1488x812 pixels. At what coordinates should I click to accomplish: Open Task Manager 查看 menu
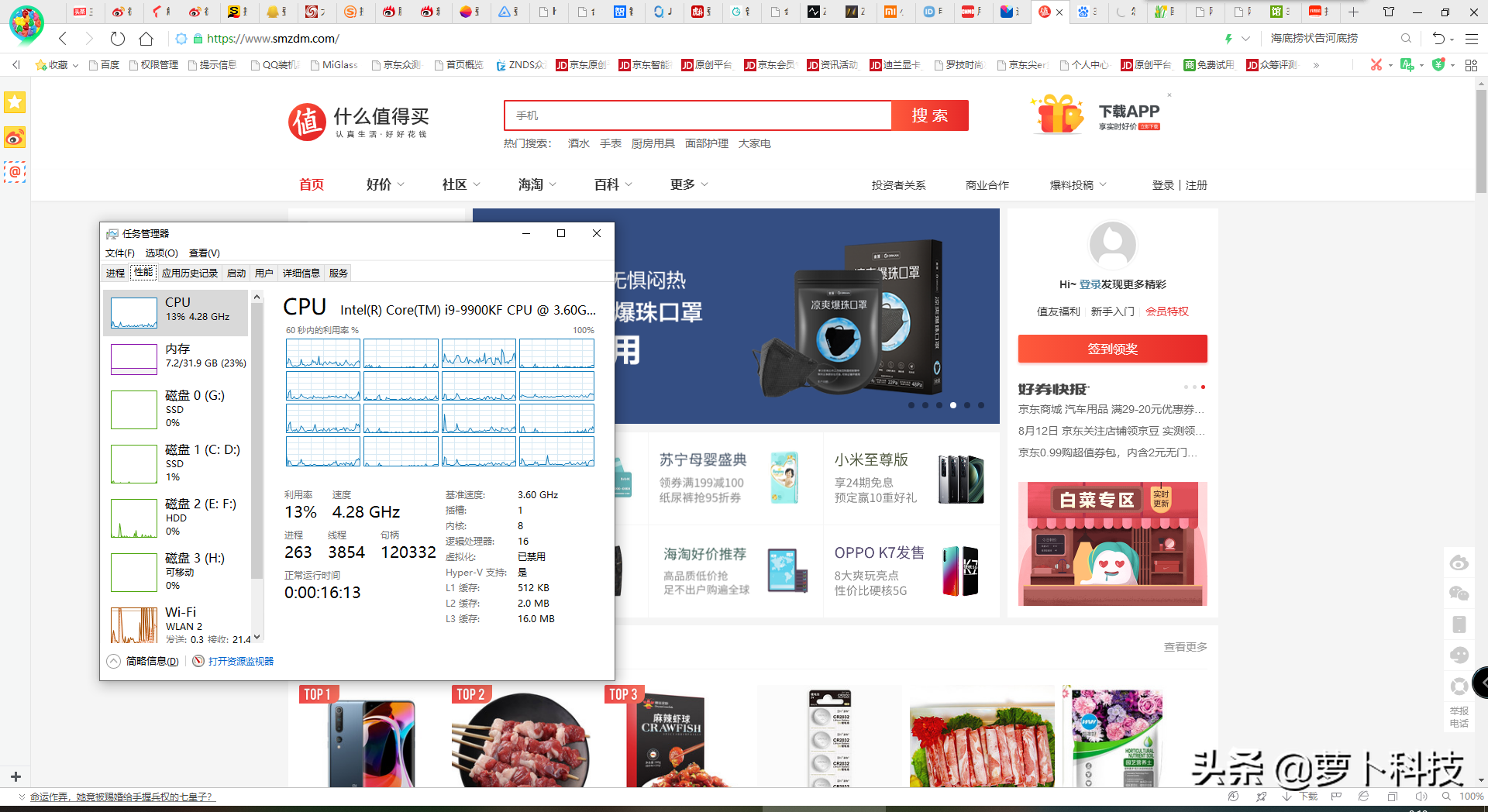tap(204, 253)
